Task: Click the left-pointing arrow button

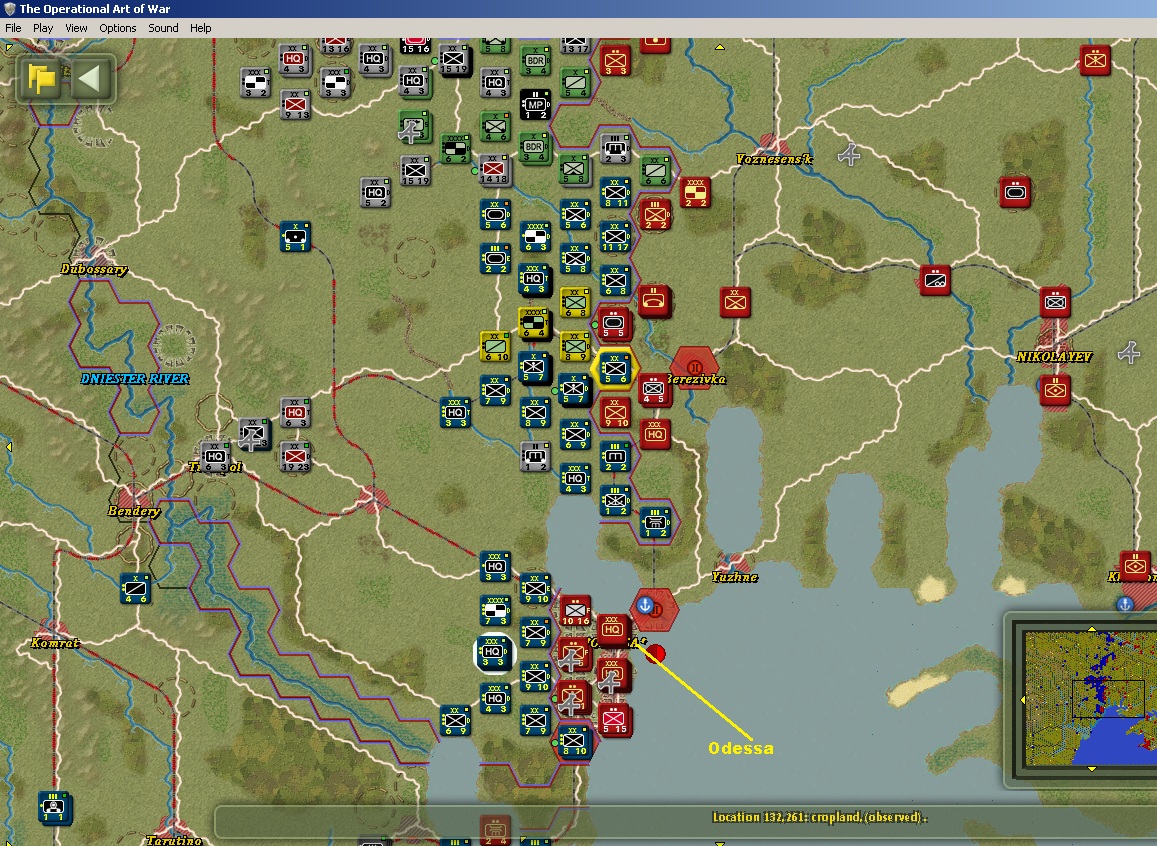Action: 89,78
